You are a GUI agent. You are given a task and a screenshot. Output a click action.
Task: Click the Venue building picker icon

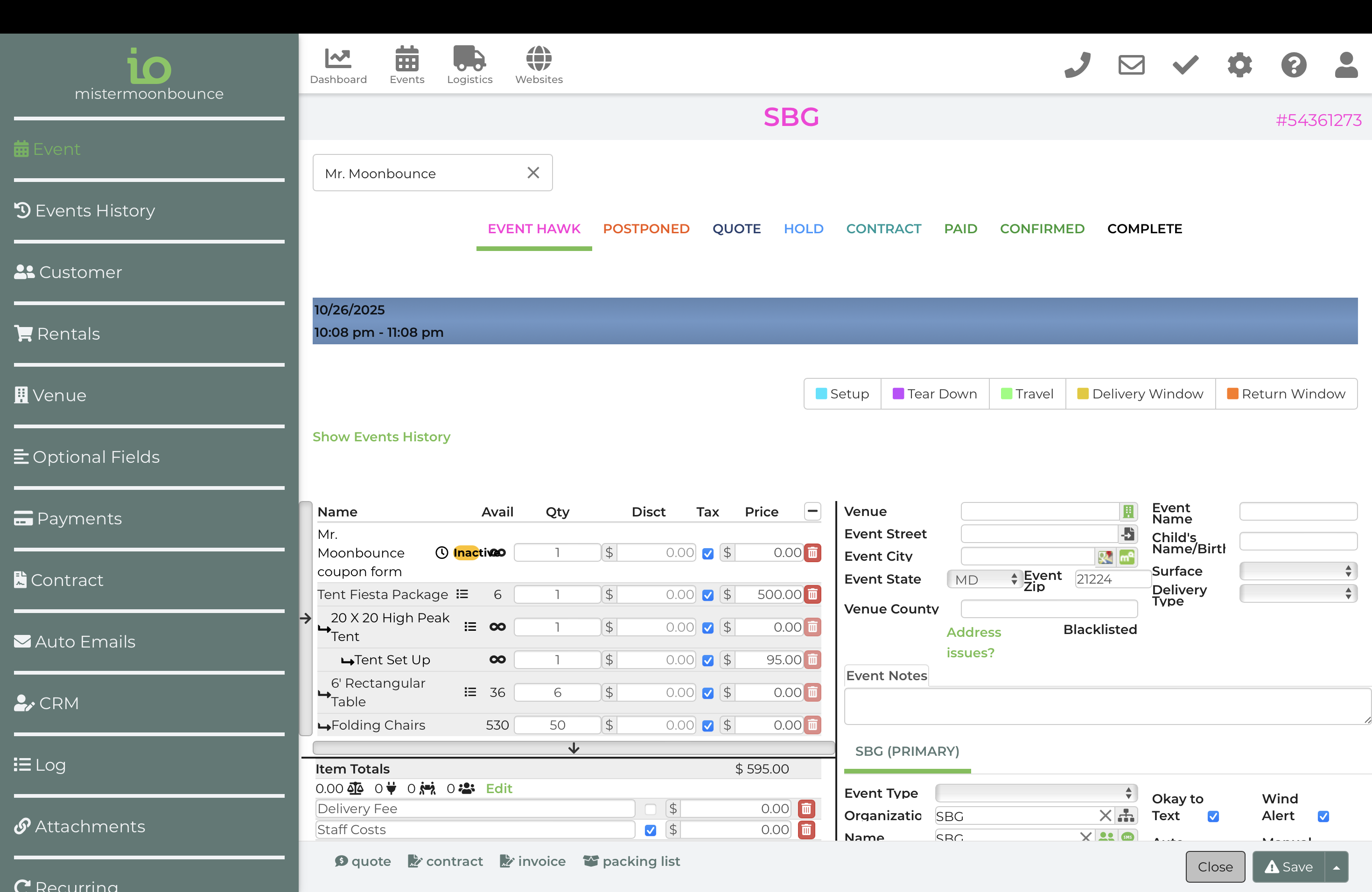pos(1127,511)
